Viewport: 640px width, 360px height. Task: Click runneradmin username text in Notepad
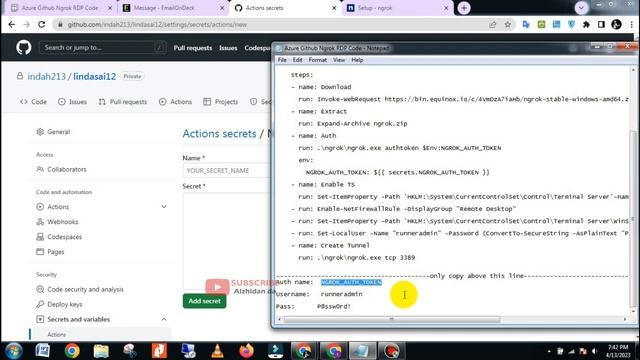pyautogui.click(x=342, y=294)
